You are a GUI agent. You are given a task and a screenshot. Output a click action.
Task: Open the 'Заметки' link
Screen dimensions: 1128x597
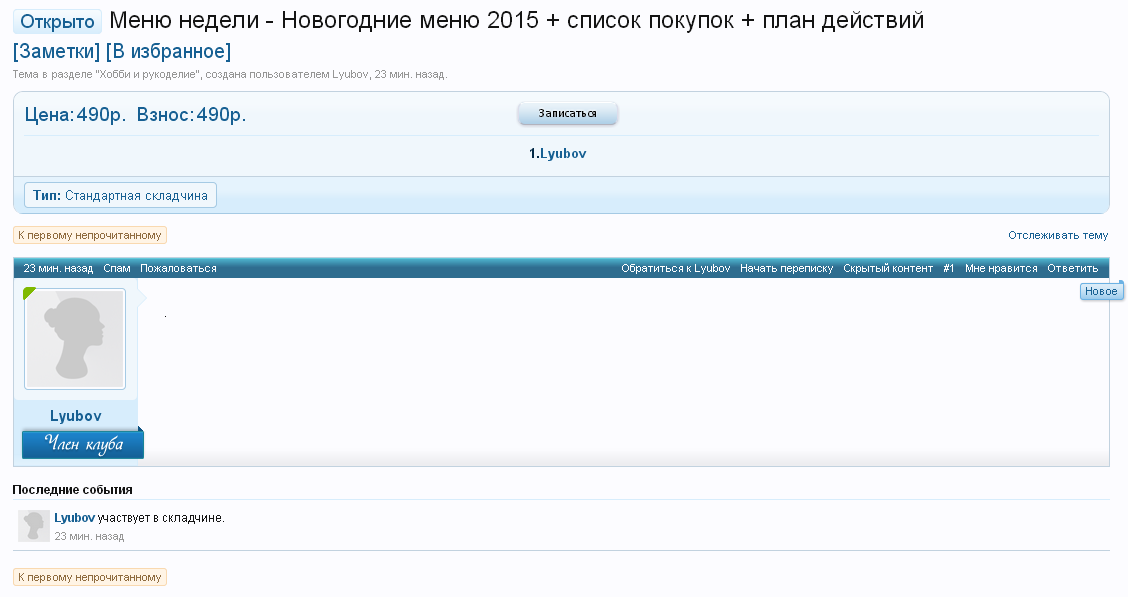tap(56, 51)
